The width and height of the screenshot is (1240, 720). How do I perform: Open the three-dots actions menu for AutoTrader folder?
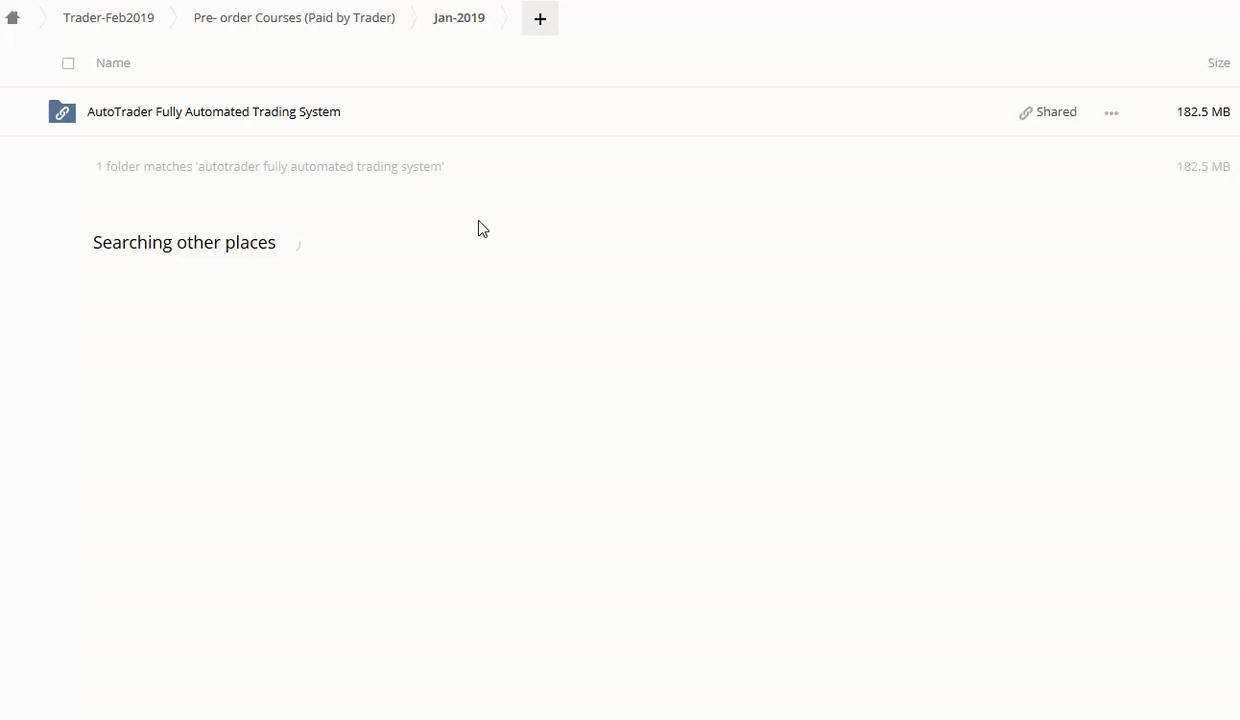pos(1111,113)
